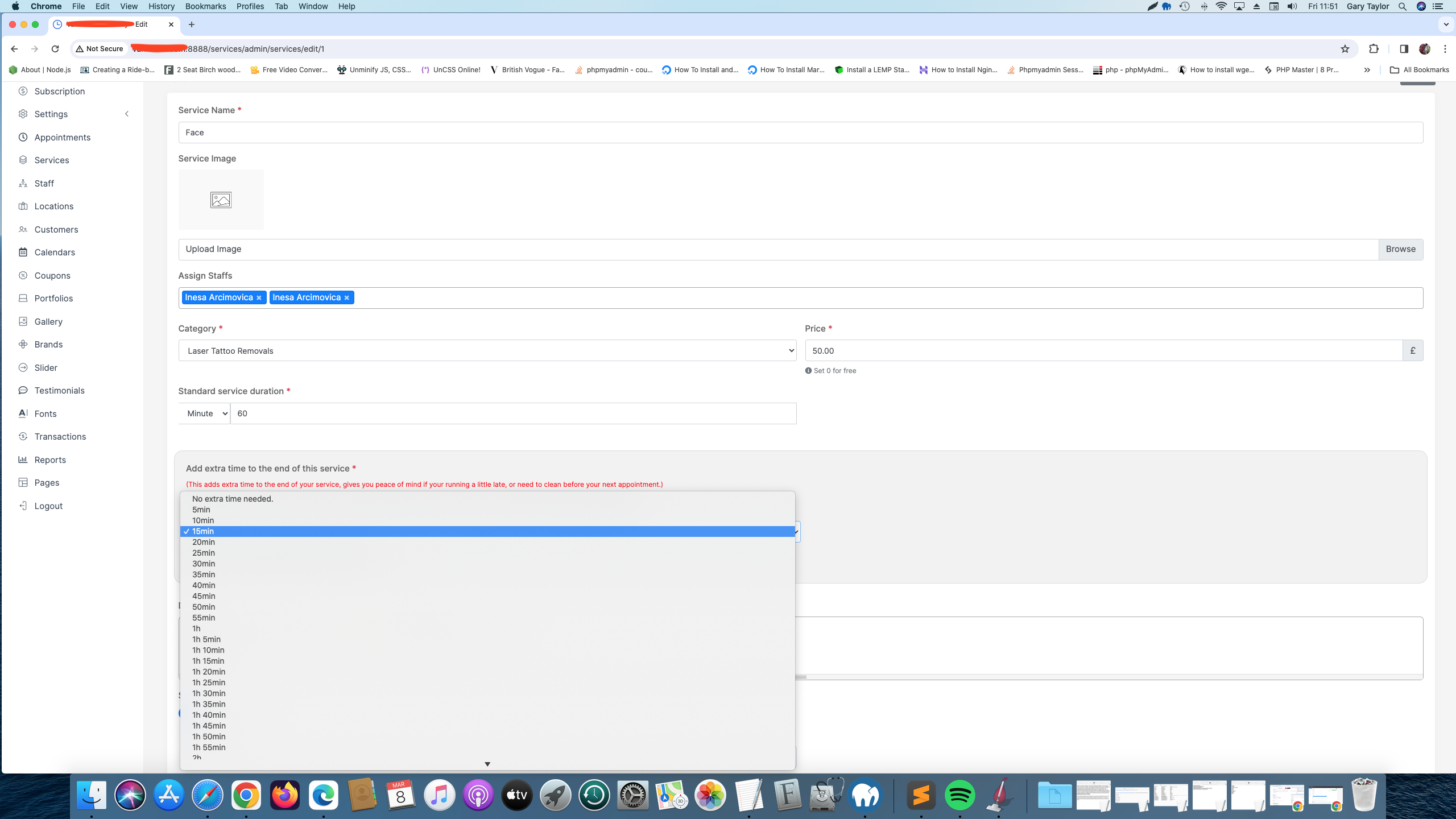Click the Service Name input field
The image size is (1456, 819).
pyautogui.click(x=800, y=133)
